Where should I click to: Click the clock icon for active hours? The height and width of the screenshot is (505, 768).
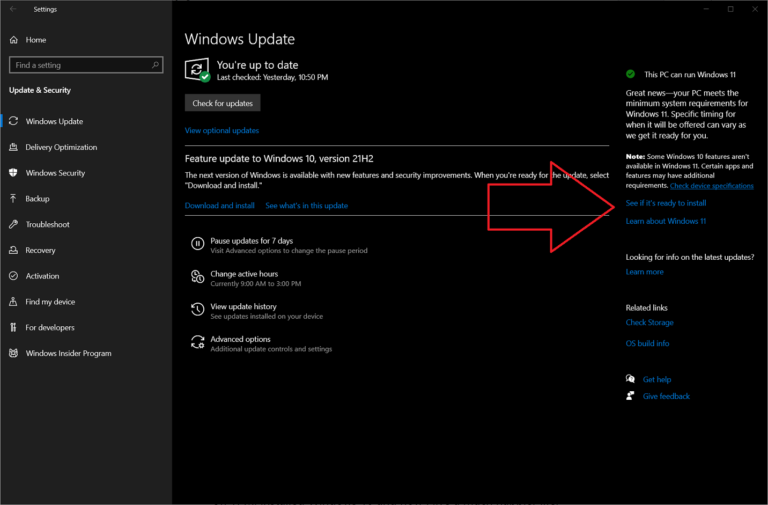click(197, 277)
